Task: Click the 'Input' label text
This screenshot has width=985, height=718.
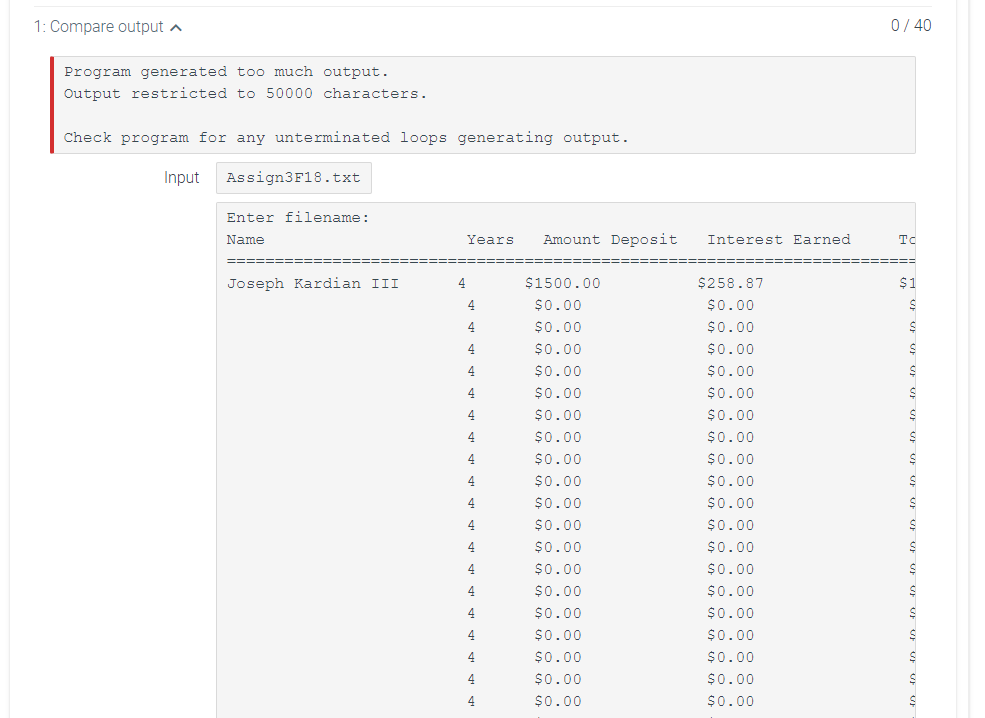Action: coord(182,178)
